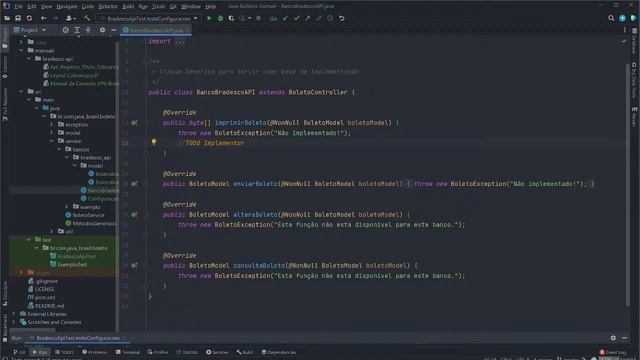This screenshot has width=640, height=360.
Task: Collapse the bradesco-api folder under manual
Action: (29, 59)
